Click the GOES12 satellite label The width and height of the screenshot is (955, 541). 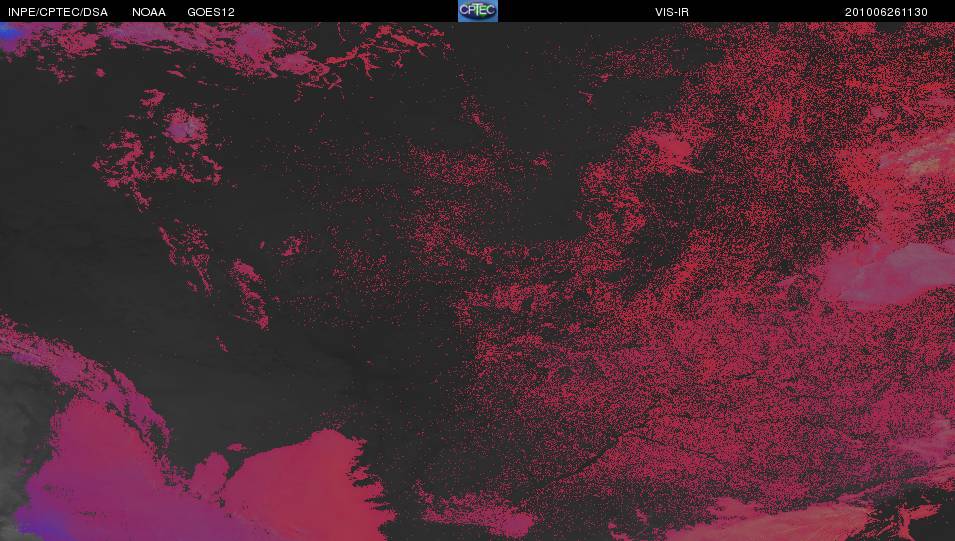[x=211, y=12]
